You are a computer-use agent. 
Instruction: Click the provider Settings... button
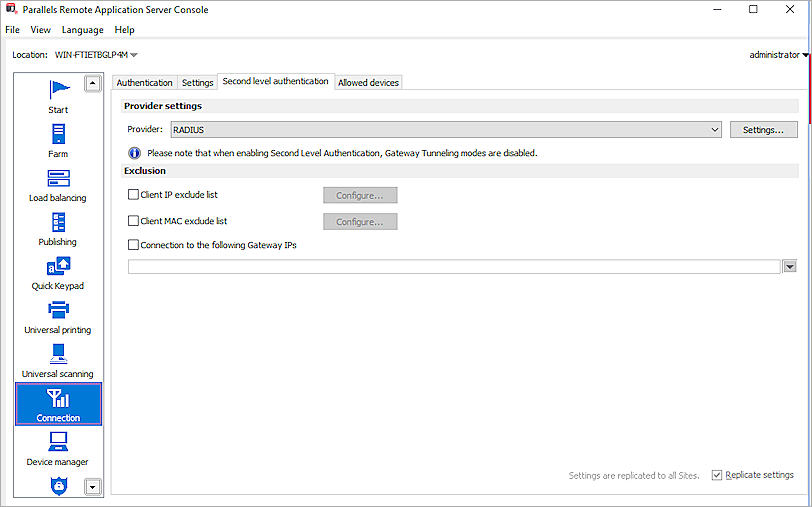(763, 129)
